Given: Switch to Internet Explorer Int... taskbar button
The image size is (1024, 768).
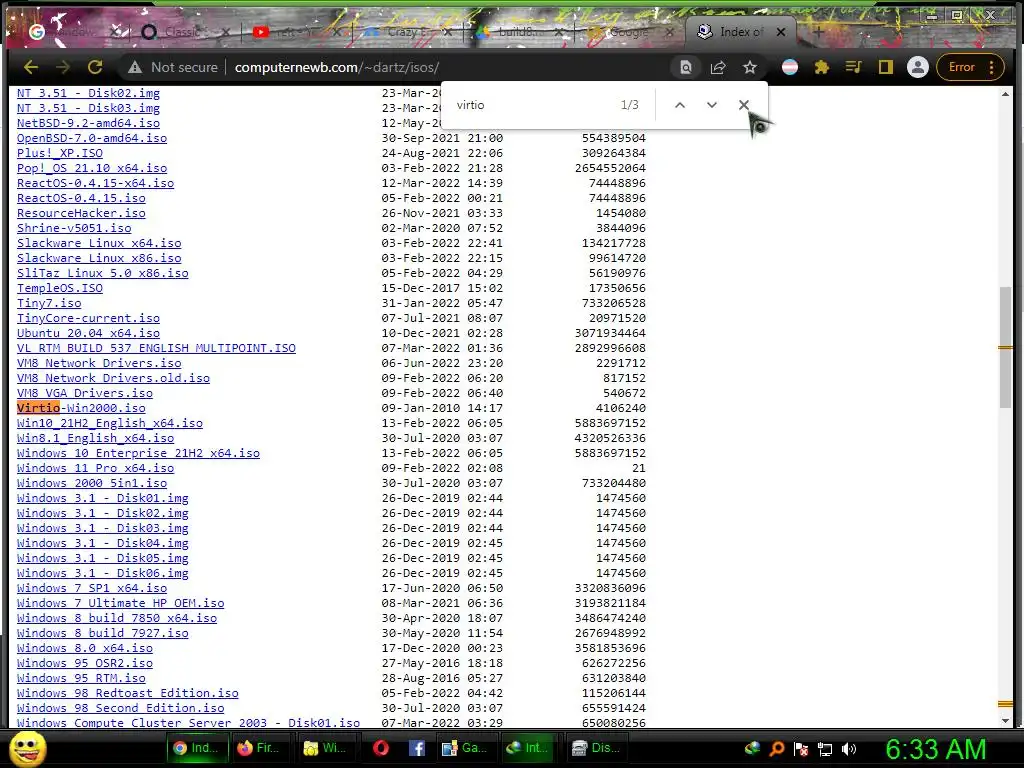Looking at the screenshot, I should tap(528, 748).
